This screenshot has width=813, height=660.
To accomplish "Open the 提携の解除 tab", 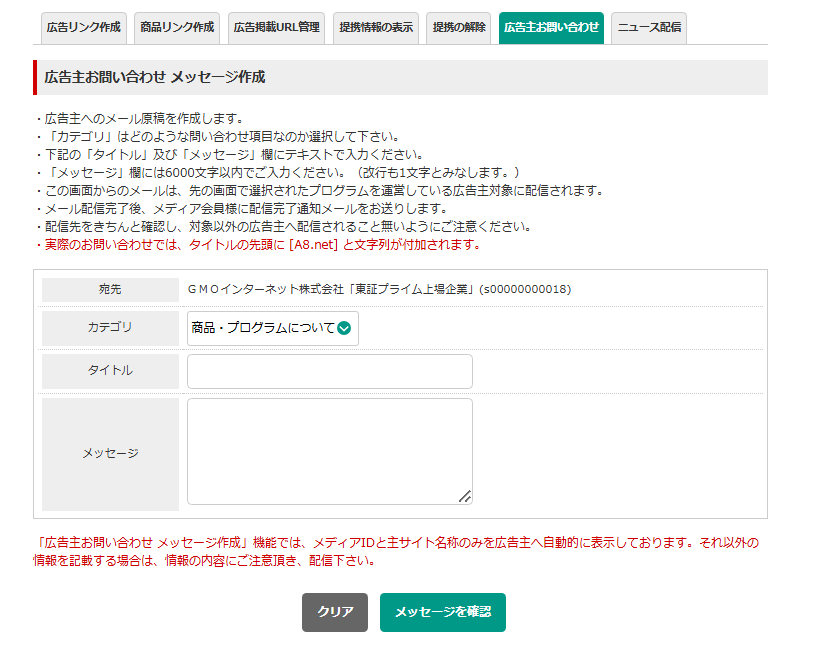I will click(x=459, y=28).
